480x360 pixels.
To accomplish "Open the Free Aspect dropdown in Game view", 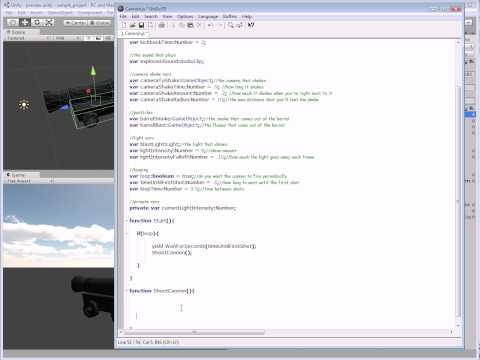I will coord(30,181).
